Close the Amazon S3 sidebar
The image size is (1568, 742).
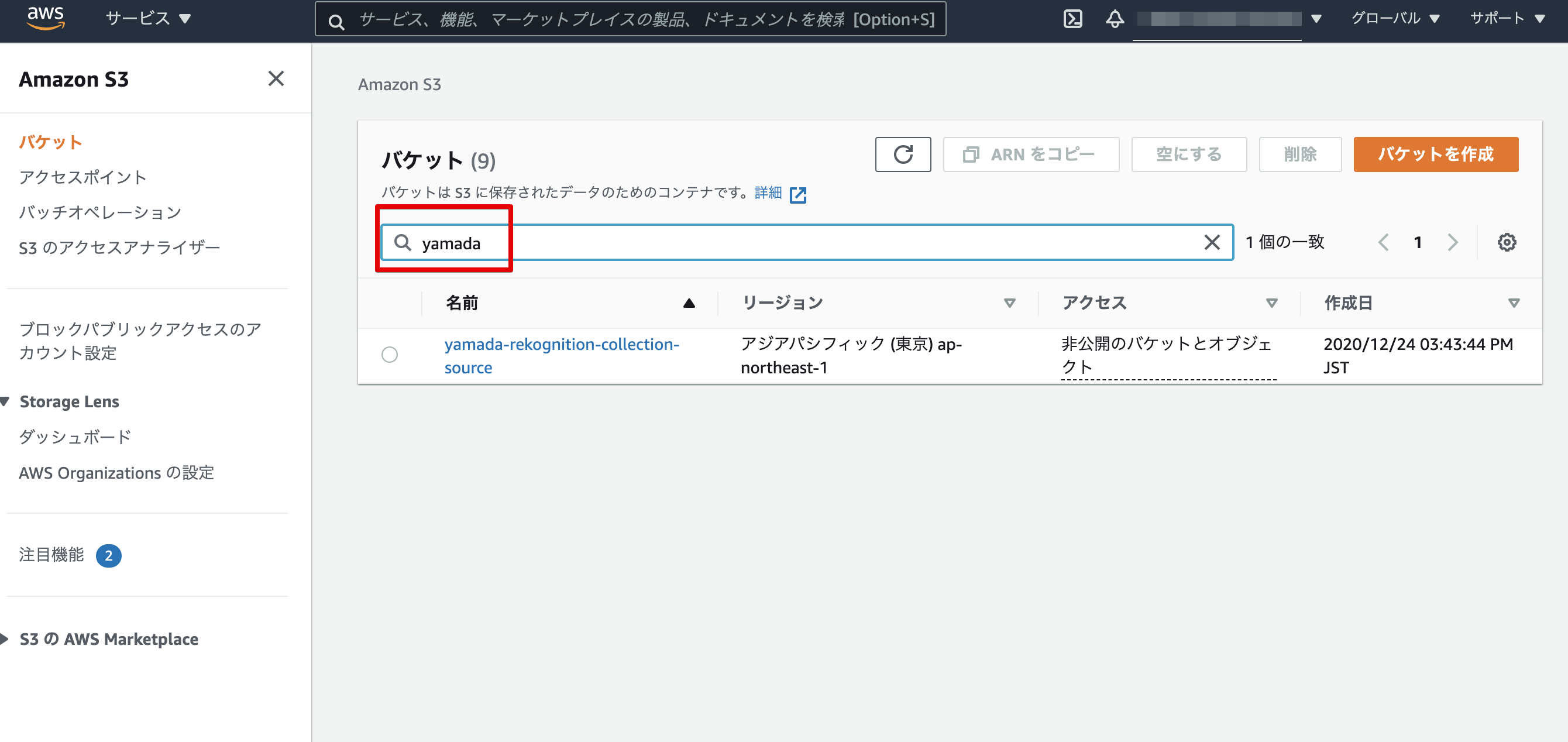276,78
